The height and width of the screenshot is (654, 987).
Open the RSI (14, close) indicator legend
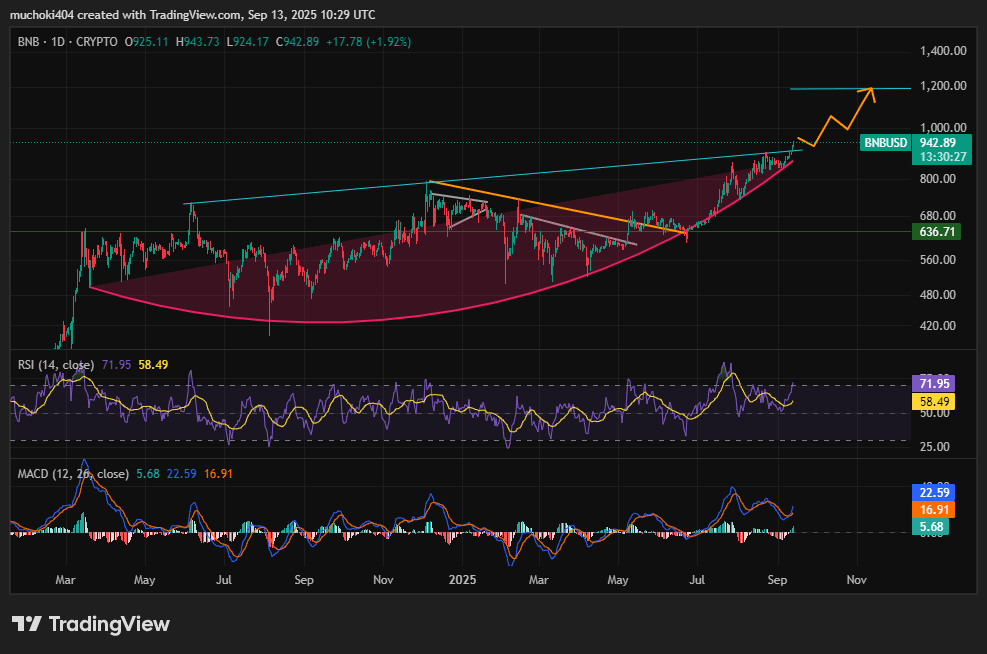click(56, 365)
